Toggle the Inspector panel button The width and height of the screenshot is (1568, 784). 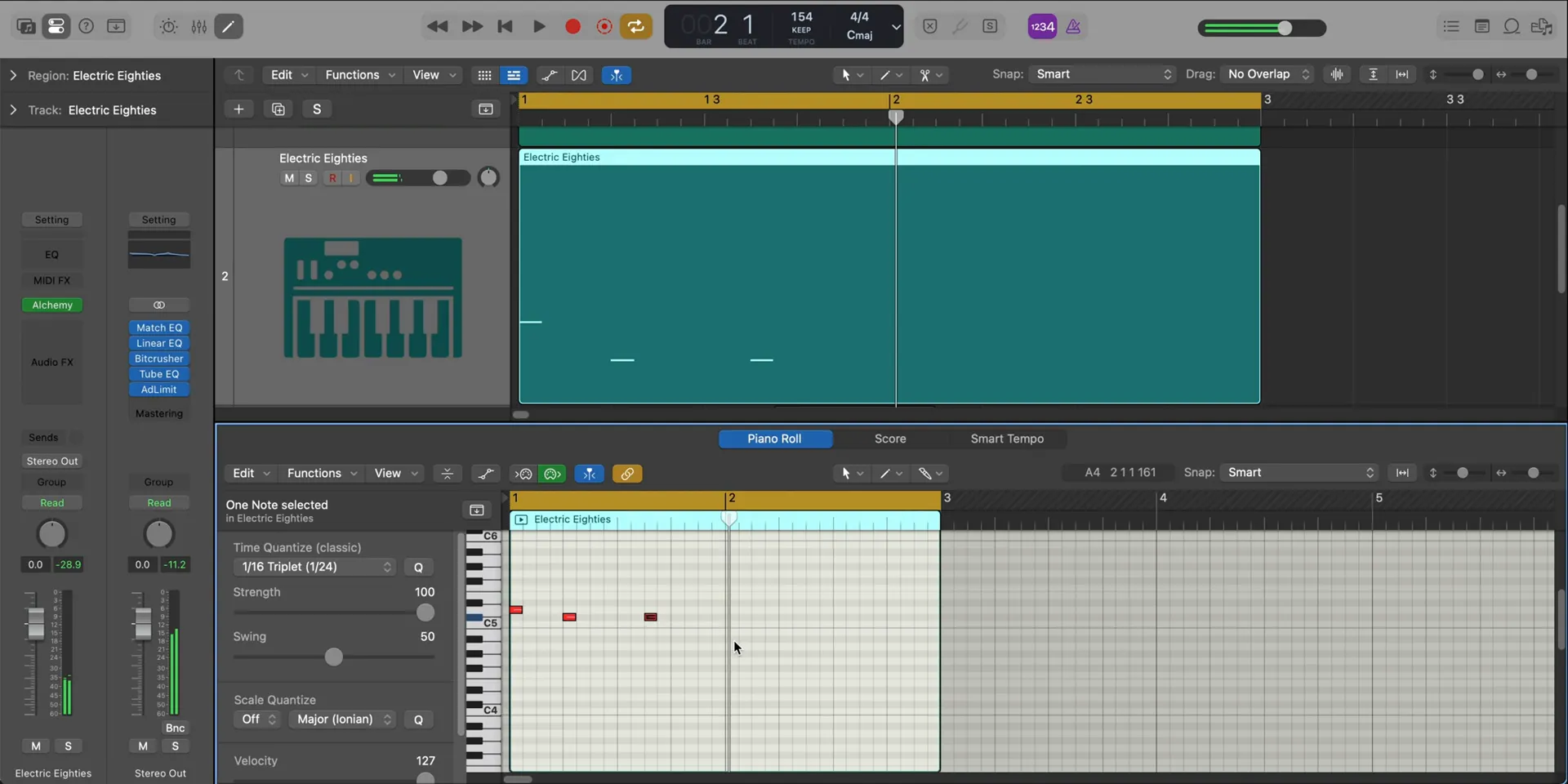click(56, 26)
